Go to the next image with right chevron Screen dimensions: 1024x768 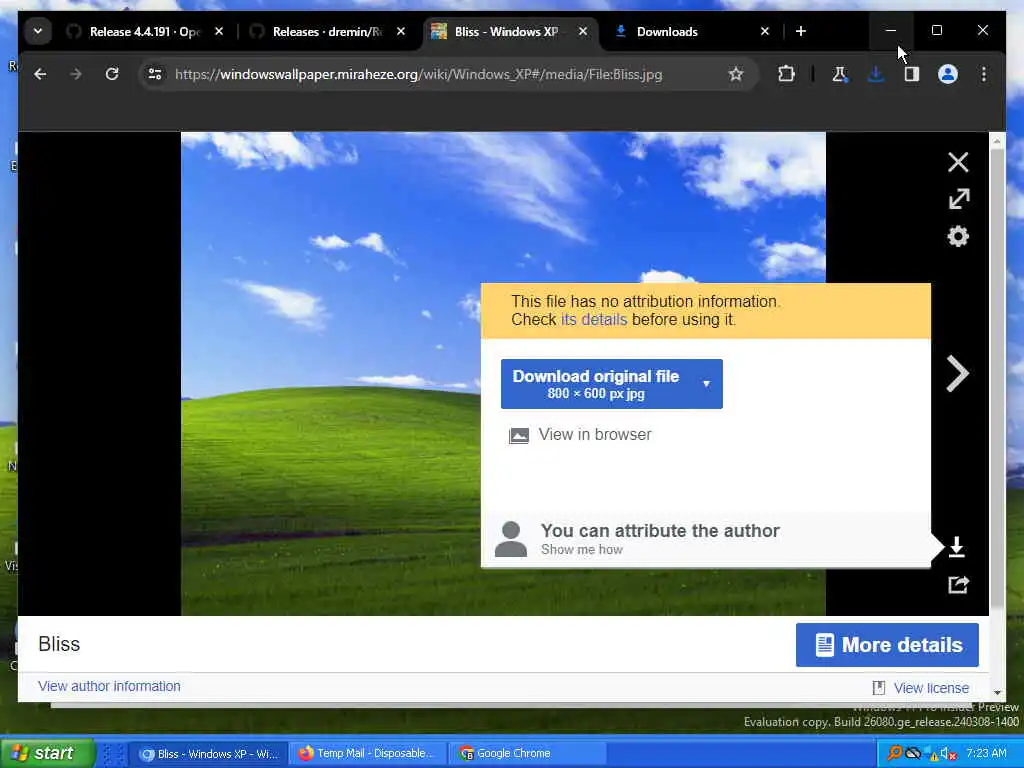click(x=957, y=374)
